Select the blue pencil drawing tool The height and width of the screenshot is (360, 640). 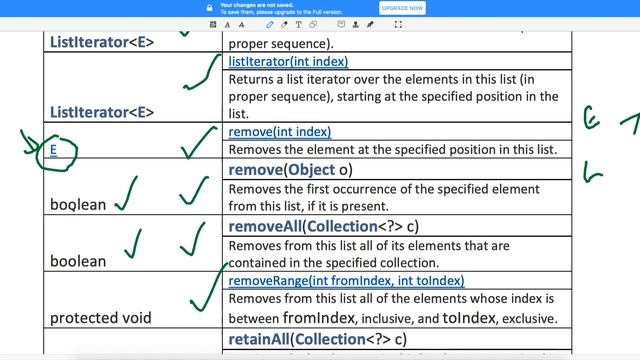[x=270, y=25]
